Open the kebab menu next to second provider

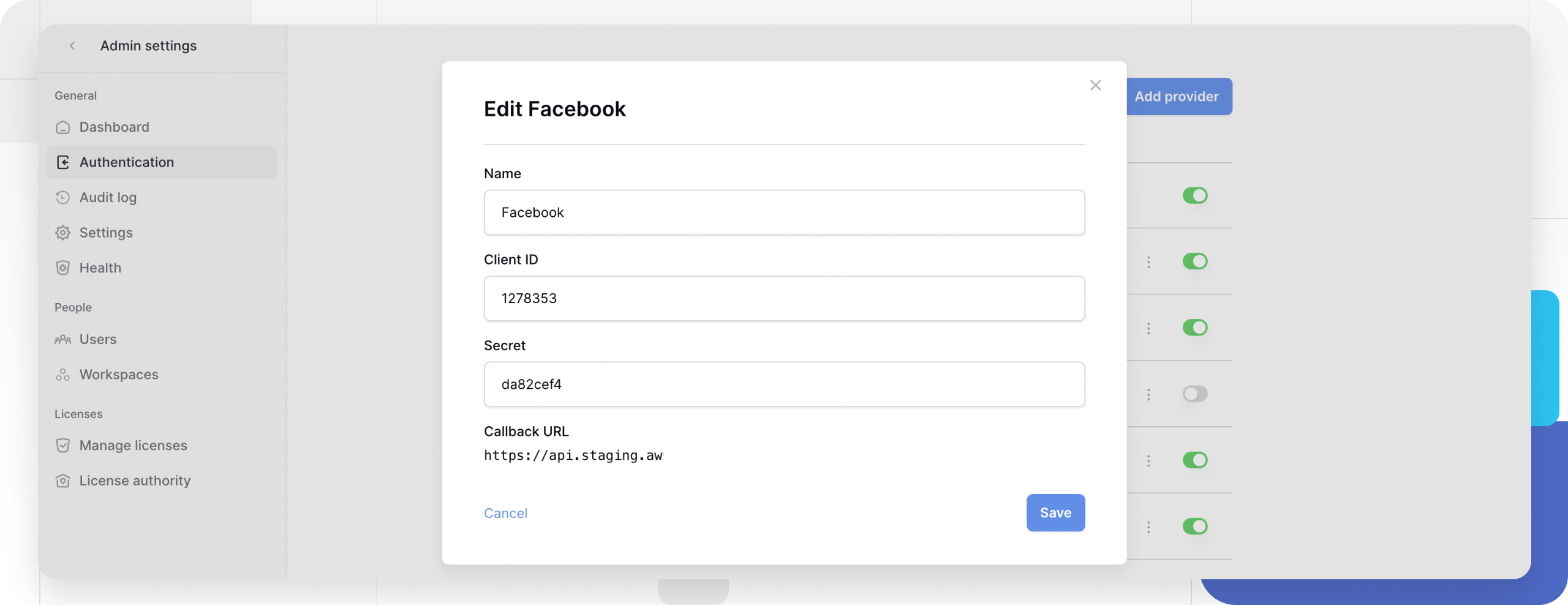coord(1148,261)
